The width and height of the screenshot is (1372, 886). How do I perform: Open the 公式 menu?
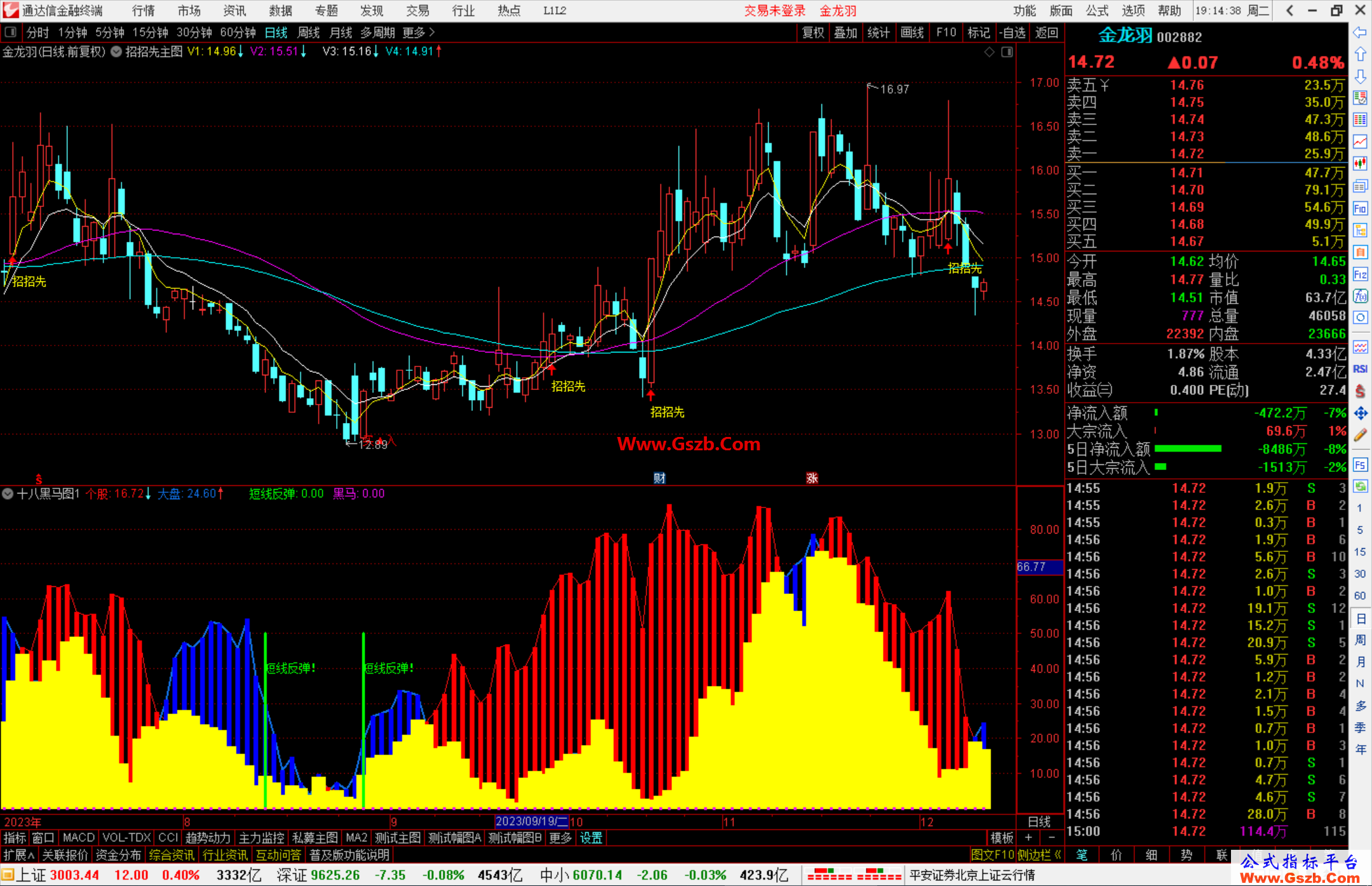[x=1097, y=11]
